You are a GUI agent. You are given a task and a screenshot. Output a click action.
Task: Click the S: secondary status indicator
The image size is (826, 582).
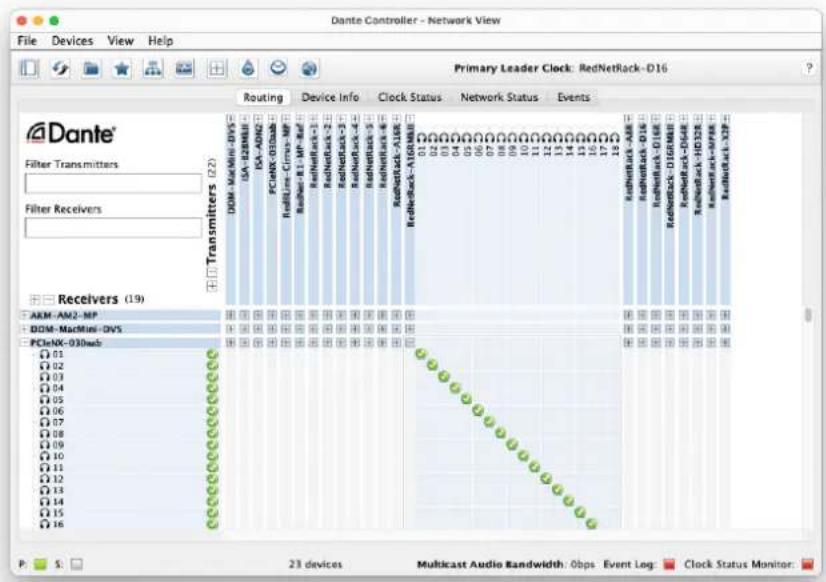click(x=77, y=564)
